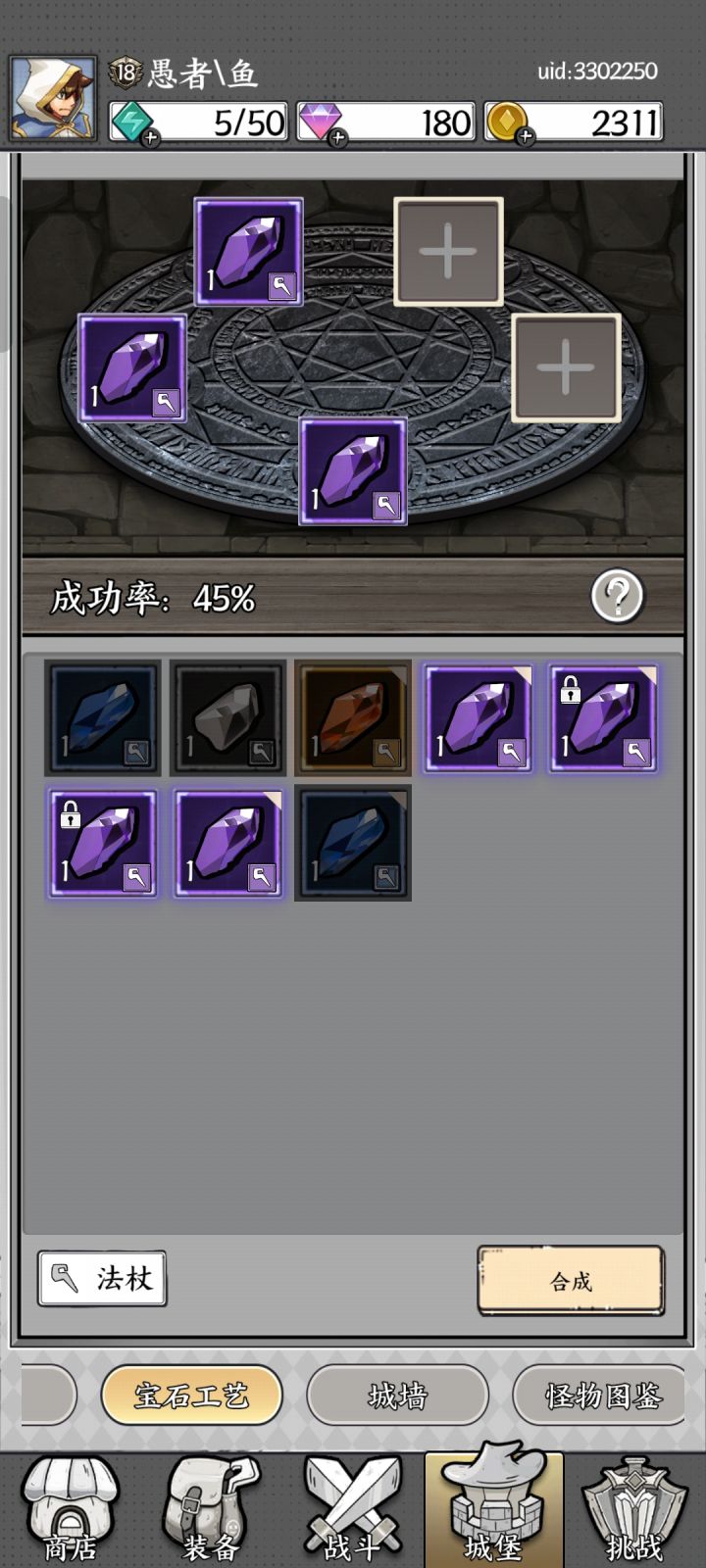Switch to the 怪物图鉴 monster codex tab
This screenshot has height=1568, width=706.
pos(600,1395)
